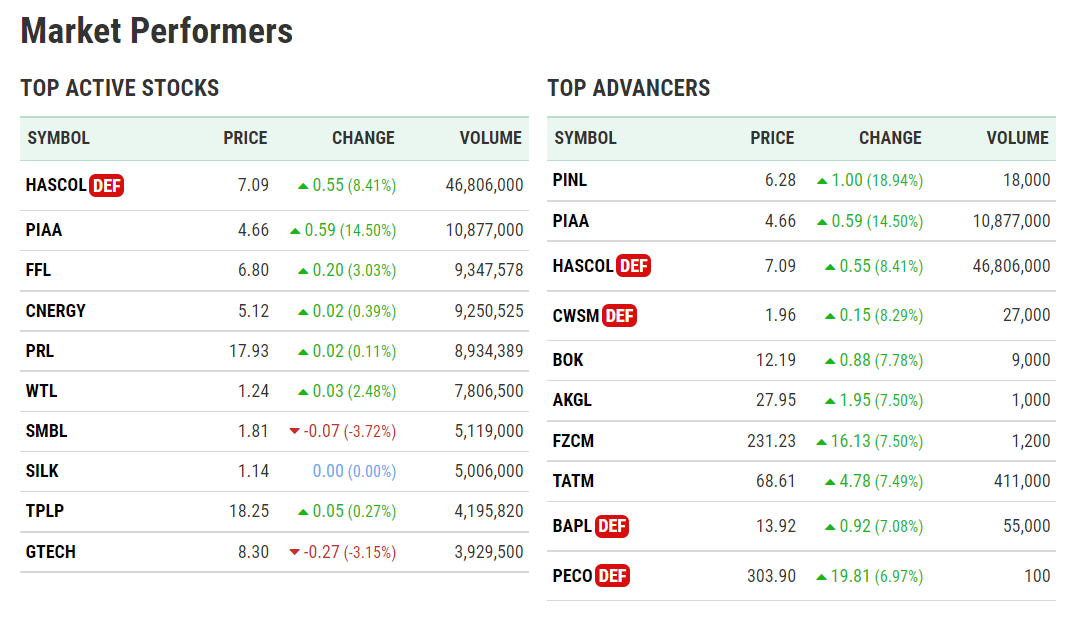Click the DEF badge next to CWSM
The width and height of the screenshot is (1065, 618).
pyautogui.click(x=620, y=316)
